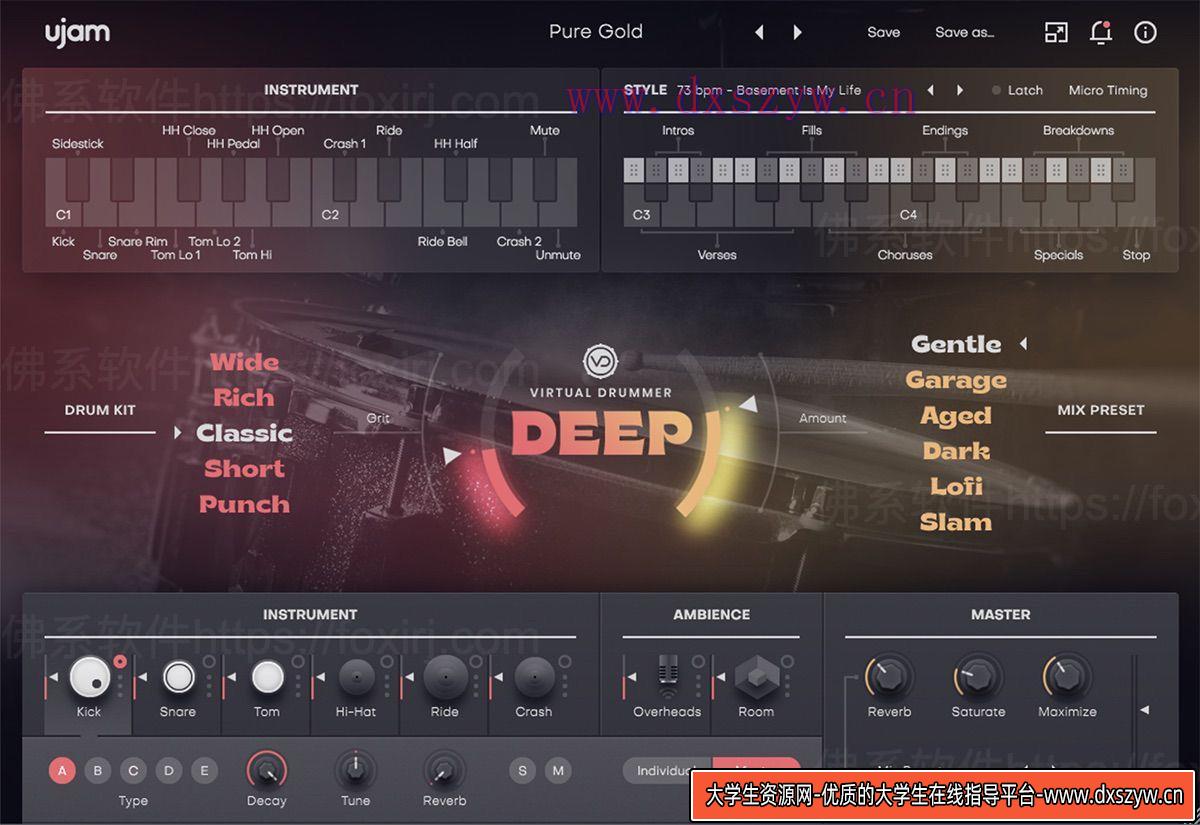Screen dimensions: 1200x825
Task: Go to next style with right arrow
Action: point(960,90)
